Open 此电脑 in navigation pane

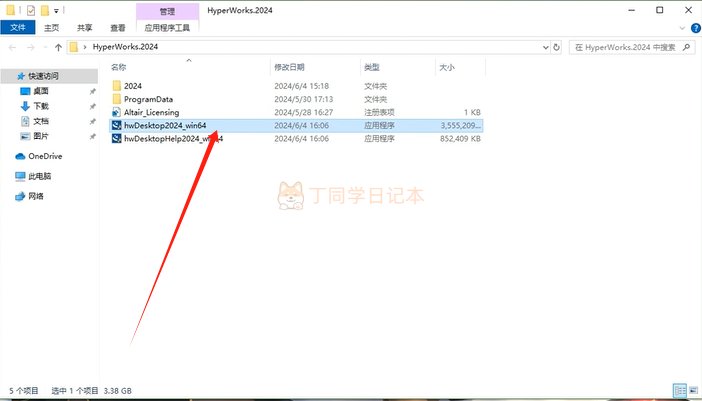(39, 176)
